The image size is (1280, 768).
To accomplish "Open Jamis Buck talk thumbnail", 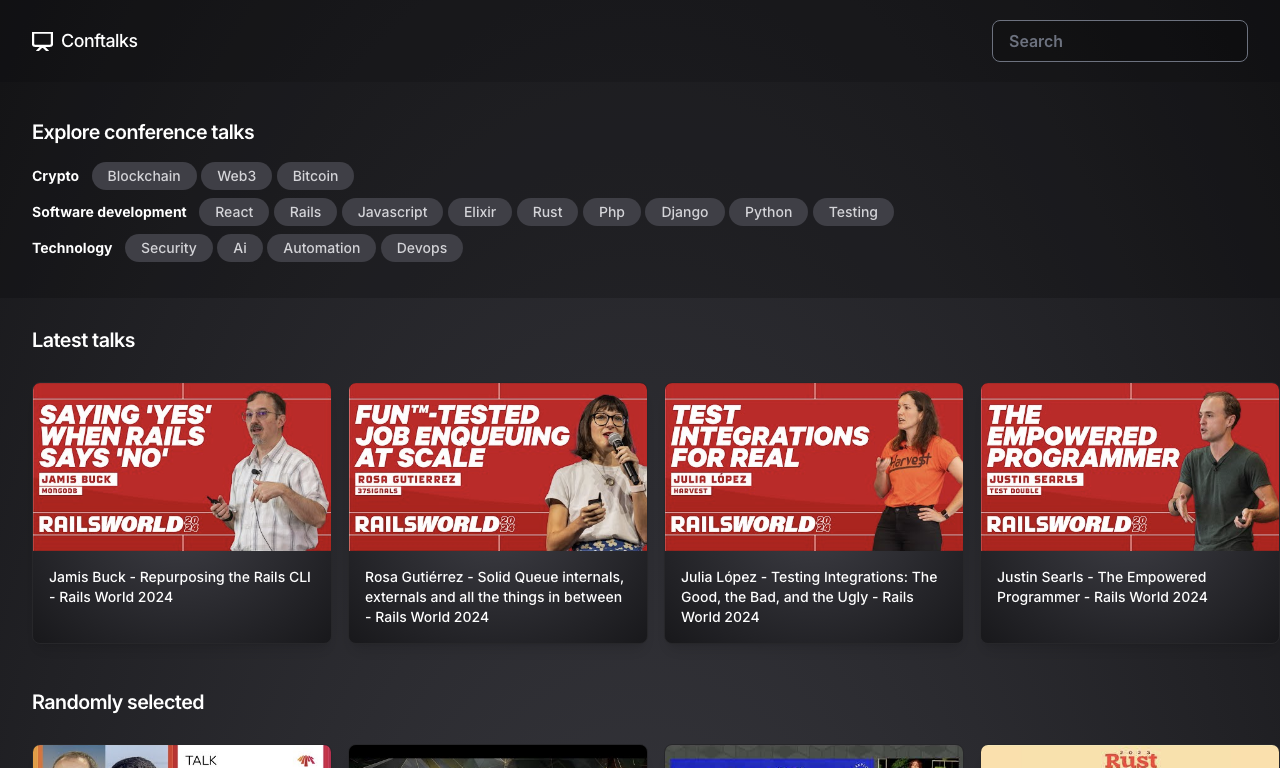I will [x=182, y=467].
